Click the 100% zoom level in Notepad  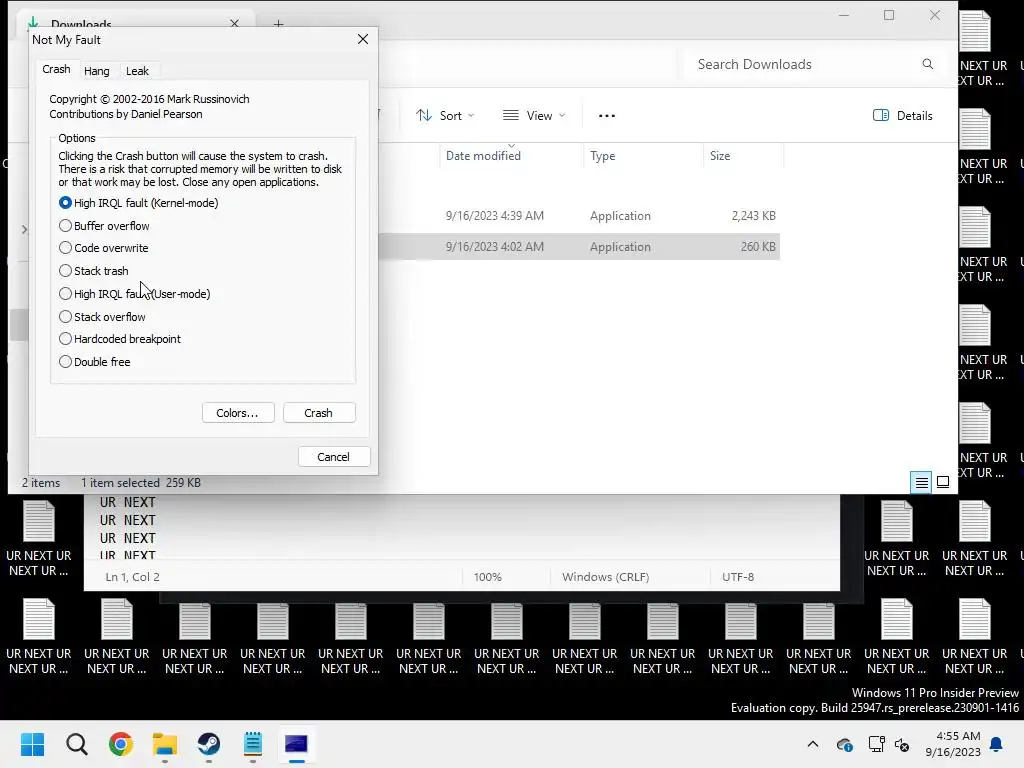tap(488, 577)
